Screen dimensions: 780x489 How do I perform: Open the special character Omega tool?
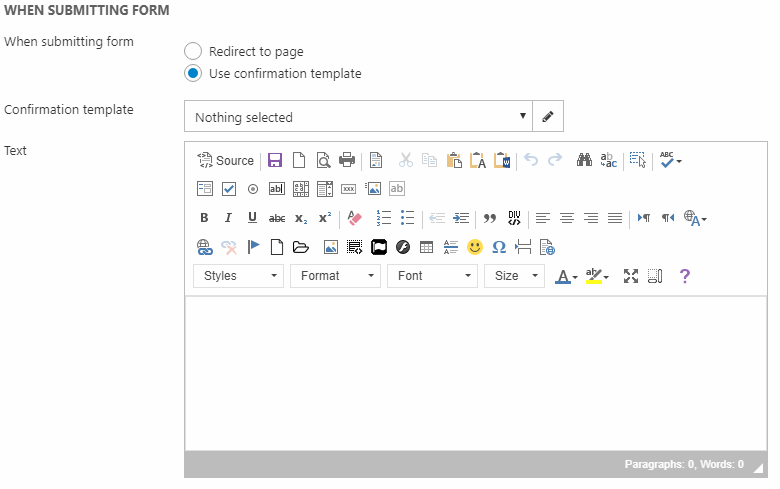(x=499, y=247)
